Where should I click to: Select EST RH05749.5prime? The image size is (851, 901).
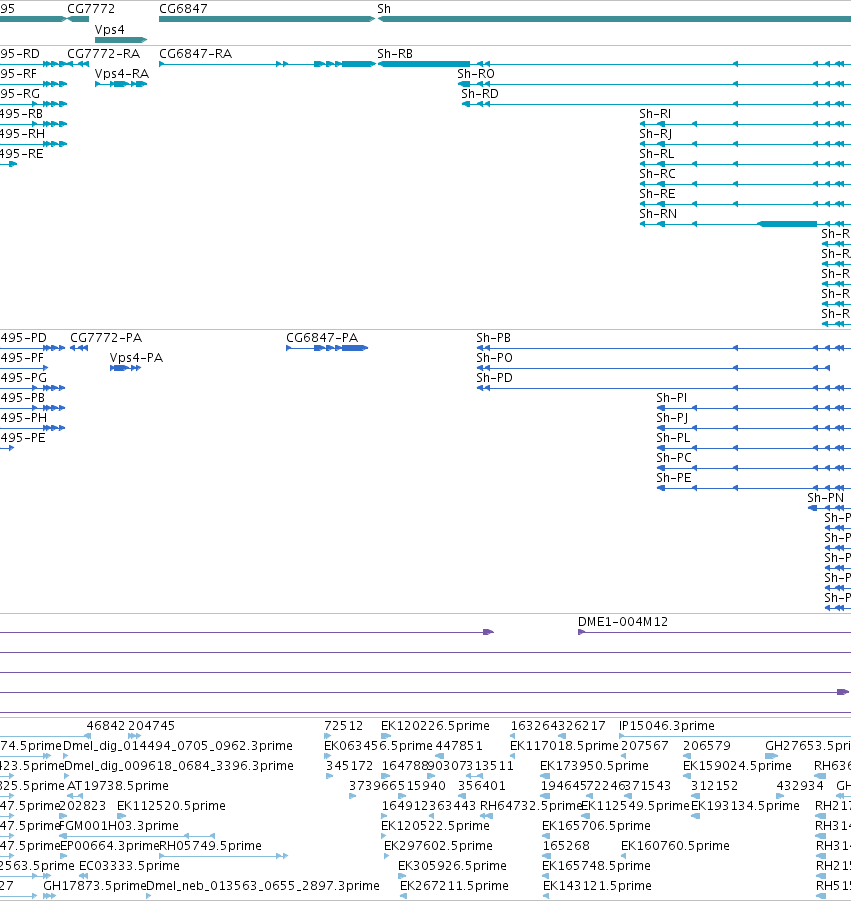(210, 846)
